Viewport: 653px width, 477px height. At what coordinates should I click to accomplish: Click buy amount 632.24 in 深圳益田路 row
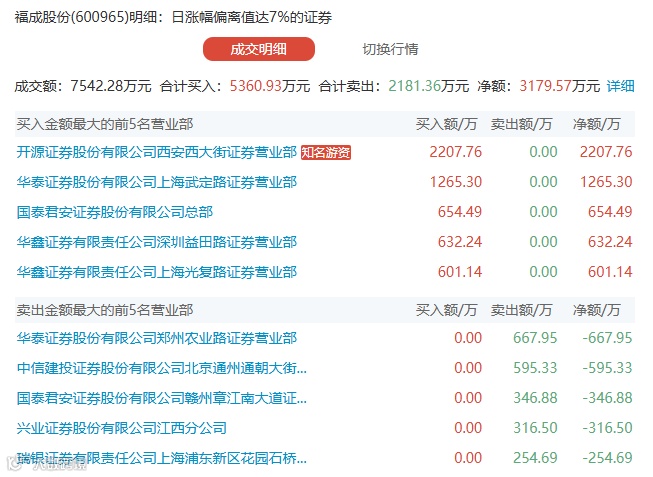460,242
